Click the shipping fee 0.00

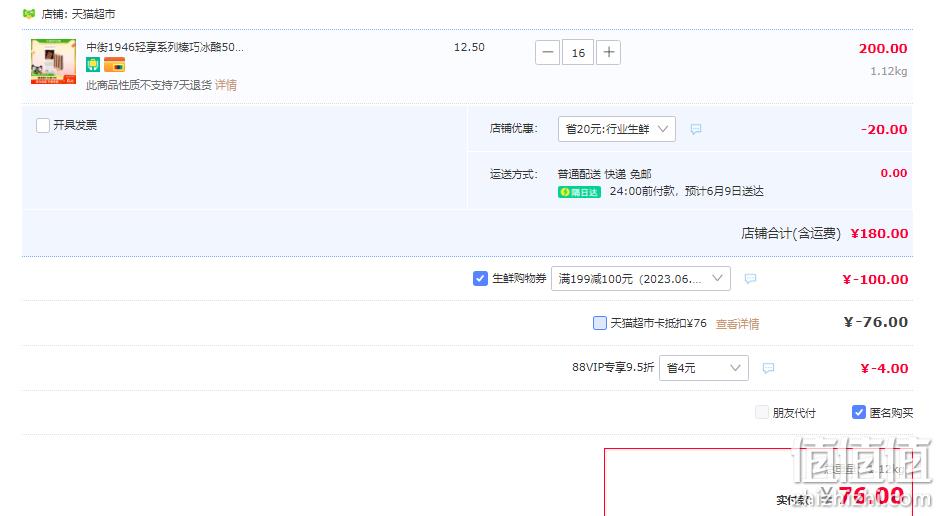point(894,173)
